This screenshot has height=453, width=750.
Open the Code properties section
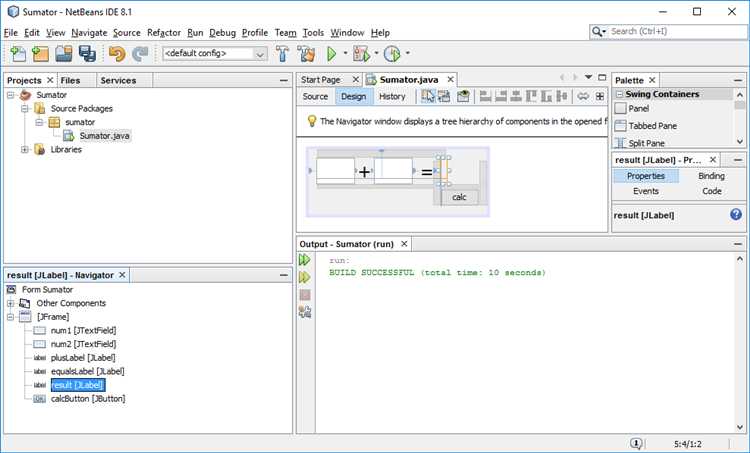(x=712, y=191)
